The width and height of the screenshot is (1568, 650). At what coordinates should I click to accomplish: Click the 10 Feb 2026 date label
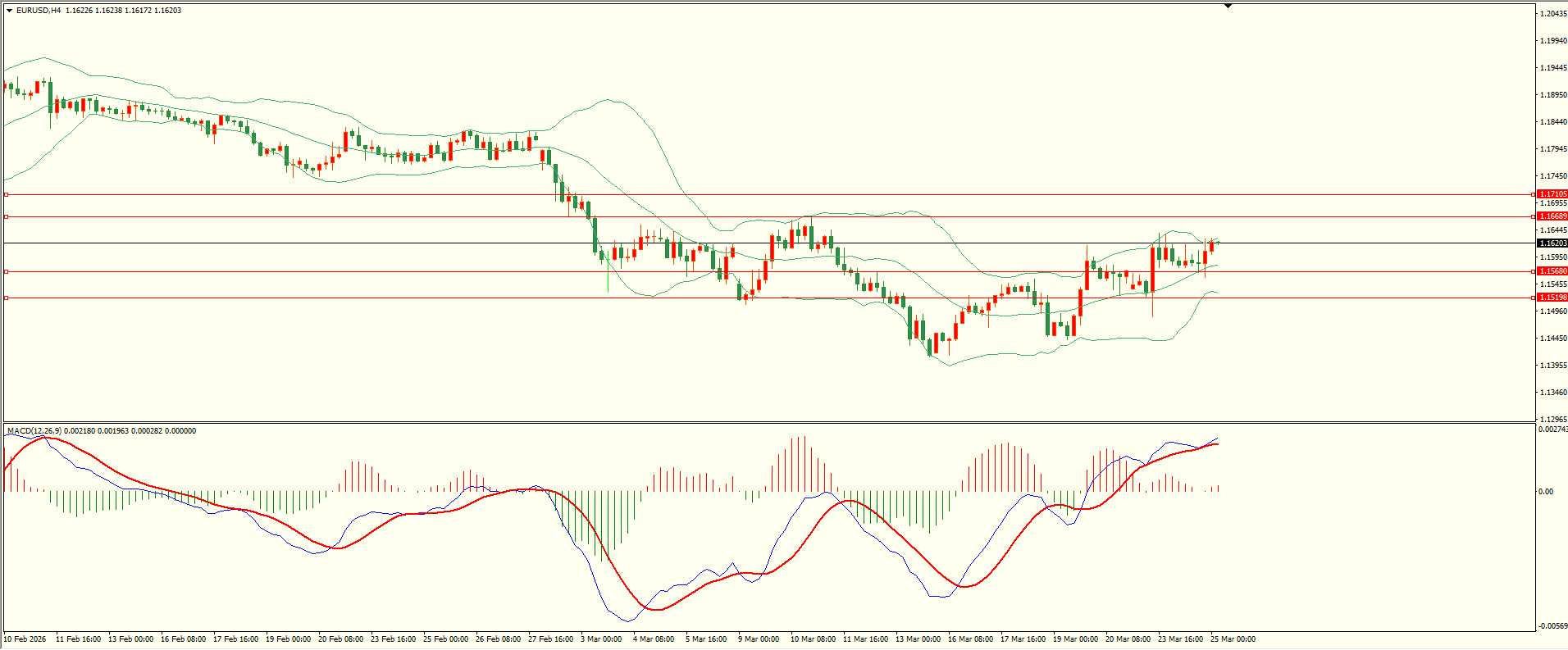(25, 639)
